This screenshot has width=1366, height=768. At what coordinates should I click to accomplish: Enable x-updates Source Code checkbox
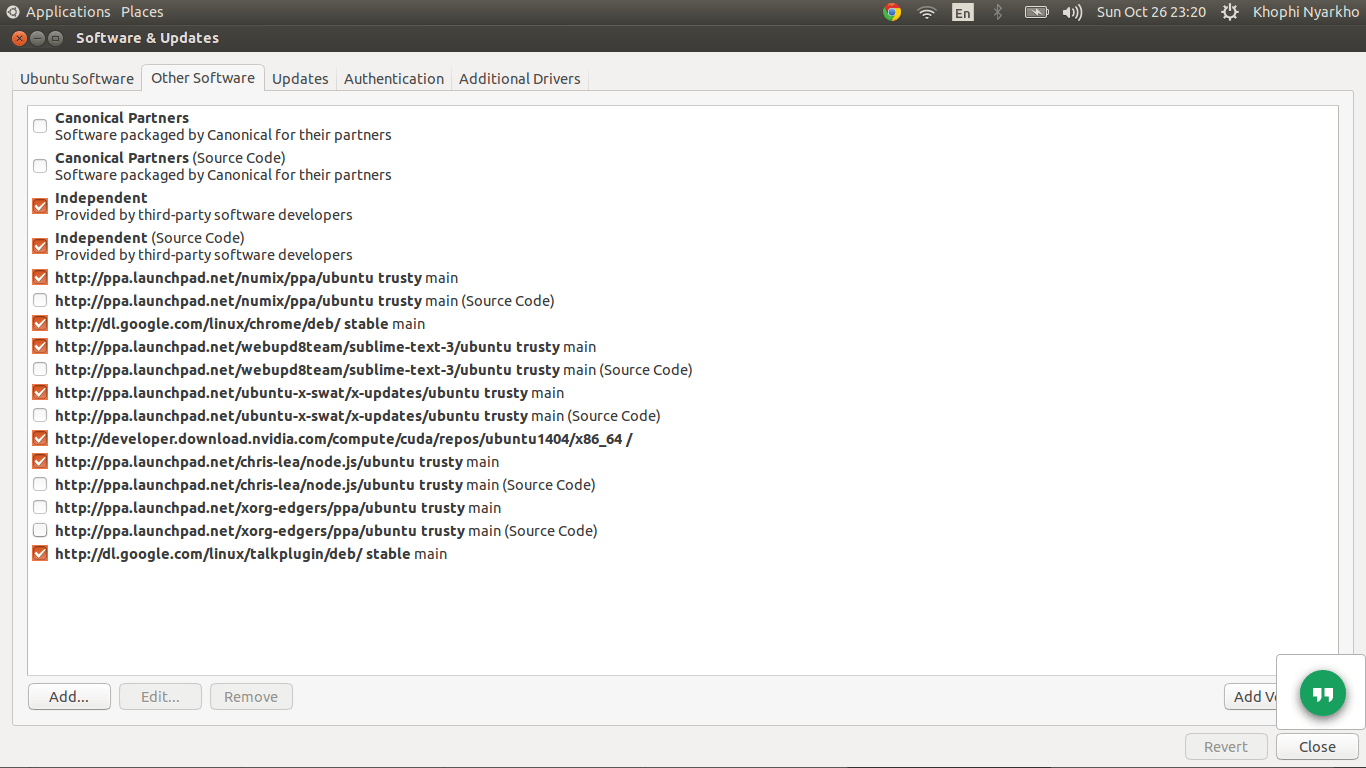pos(40,415)
